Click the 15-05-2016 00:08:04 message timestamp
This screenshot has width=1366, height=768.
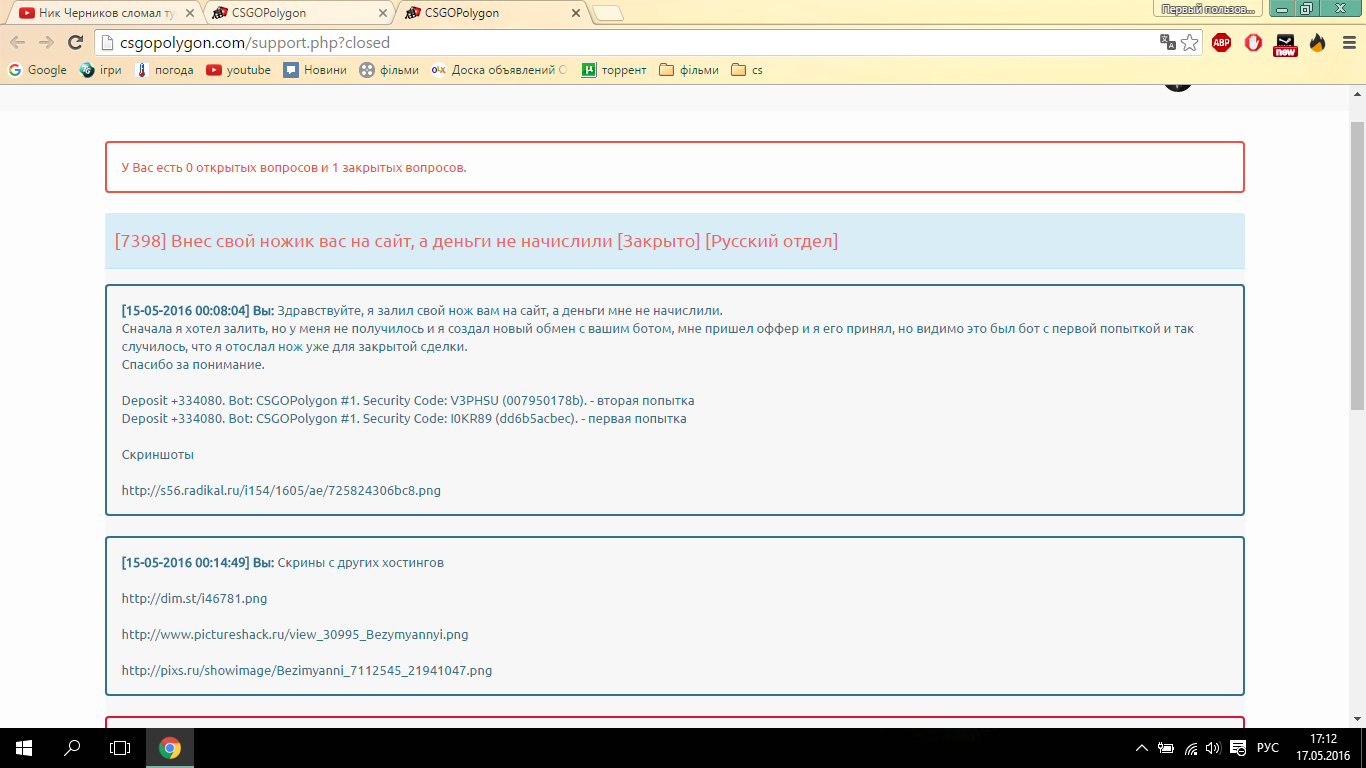(x=185, y=311)
